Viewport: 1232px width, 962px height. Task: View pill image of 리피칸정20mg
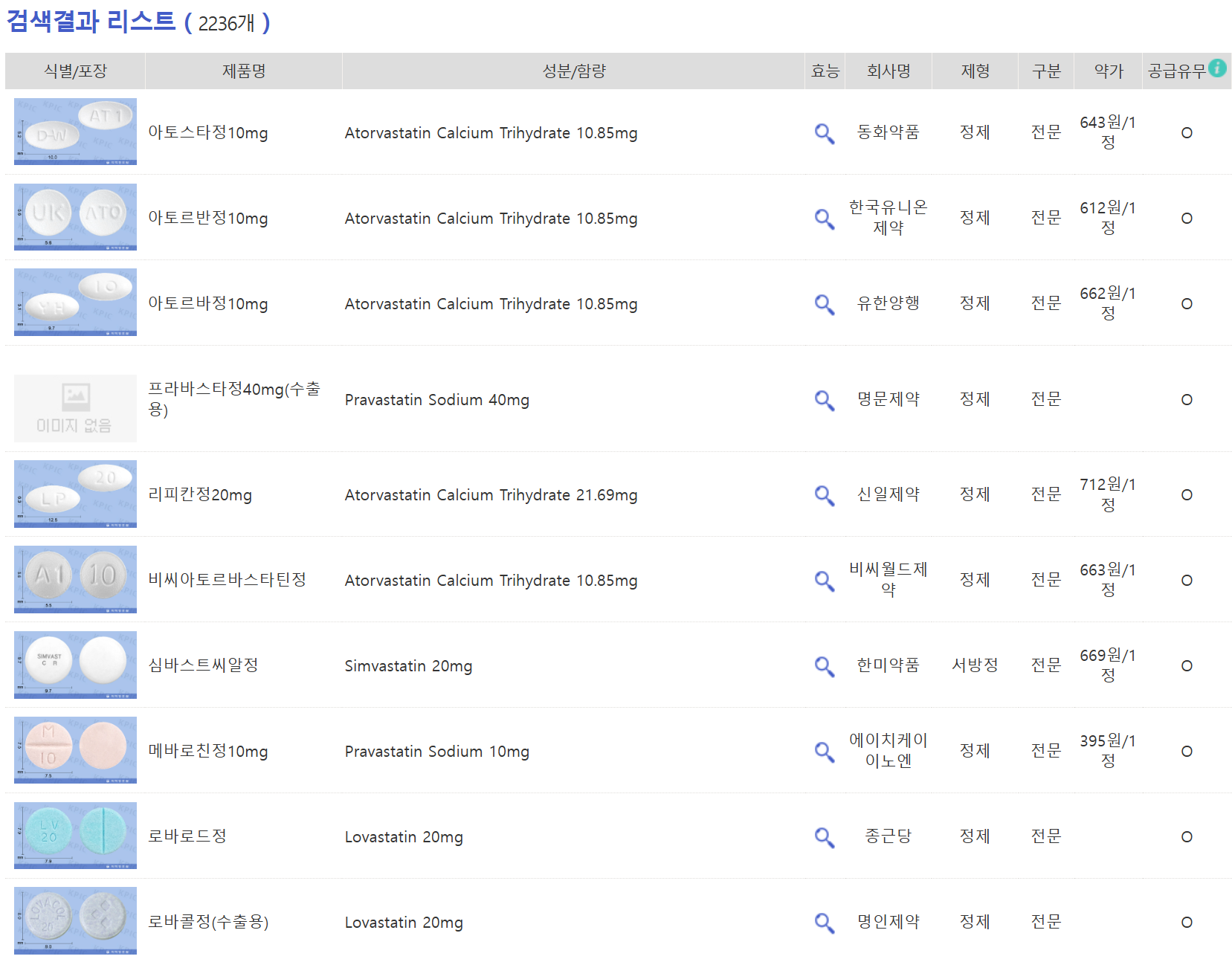pos(75,494)
